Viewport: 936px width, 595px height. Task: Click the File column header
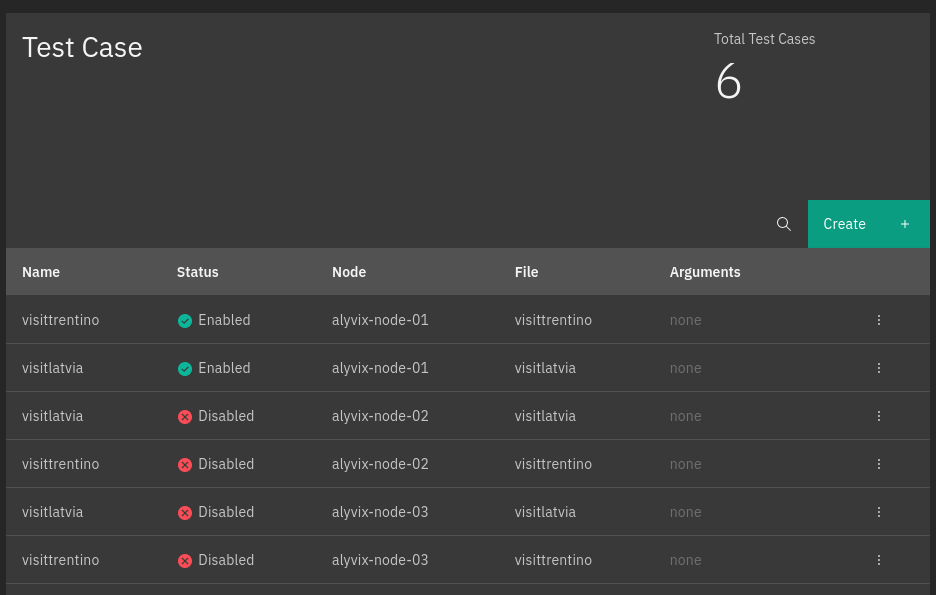pyautogui.click(x=526, y=272)
